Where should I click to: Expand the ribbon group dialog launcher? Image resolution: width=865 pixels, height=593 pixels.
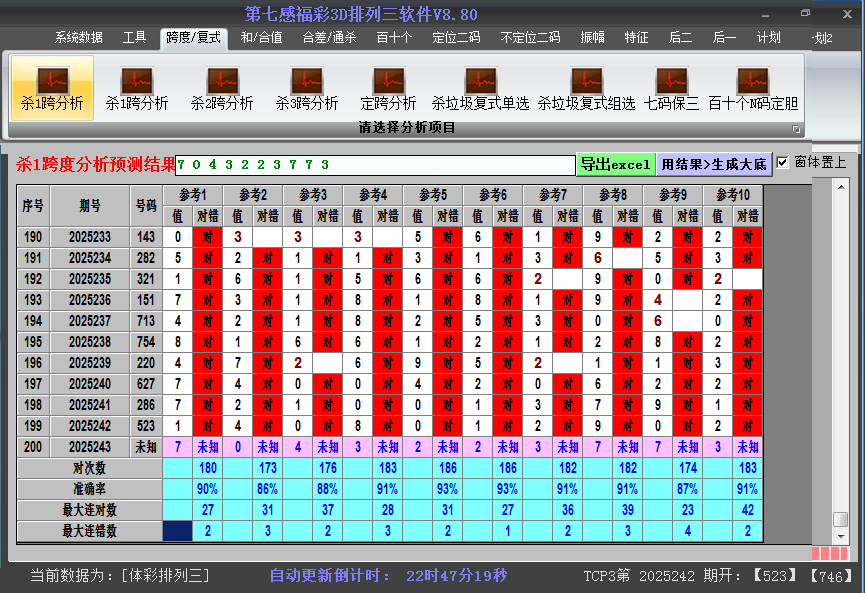(x=796, y=129)
